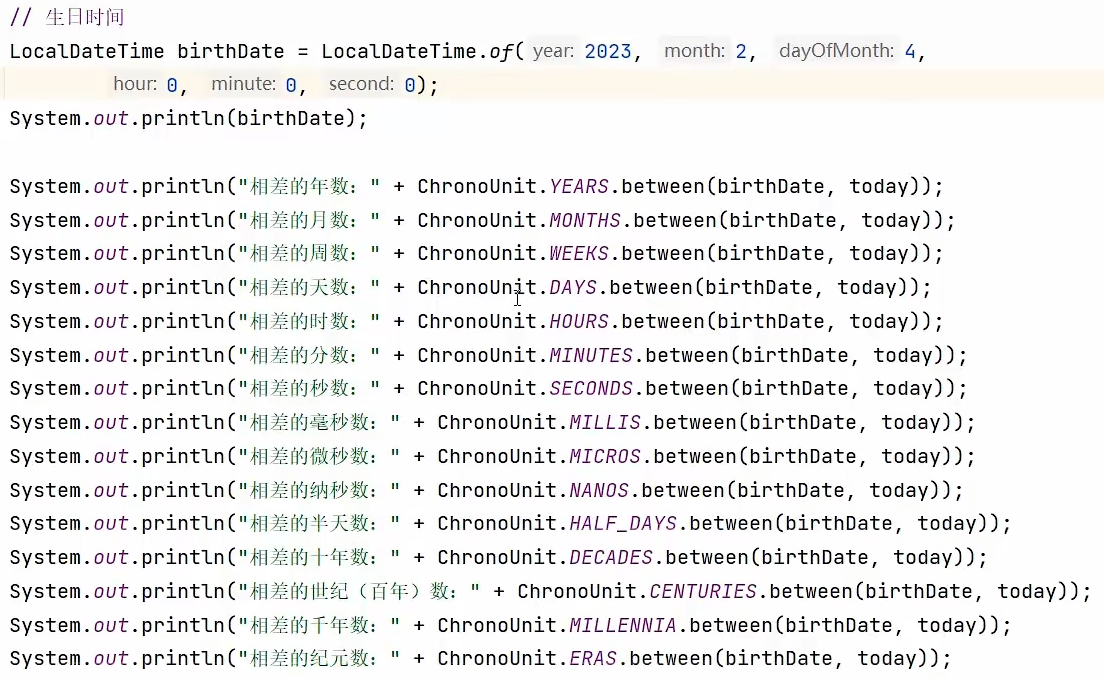This screenshot has height=679, width=1104.
Task: Place cursor on the 2023 year value
Action: (x=608, y=52)
